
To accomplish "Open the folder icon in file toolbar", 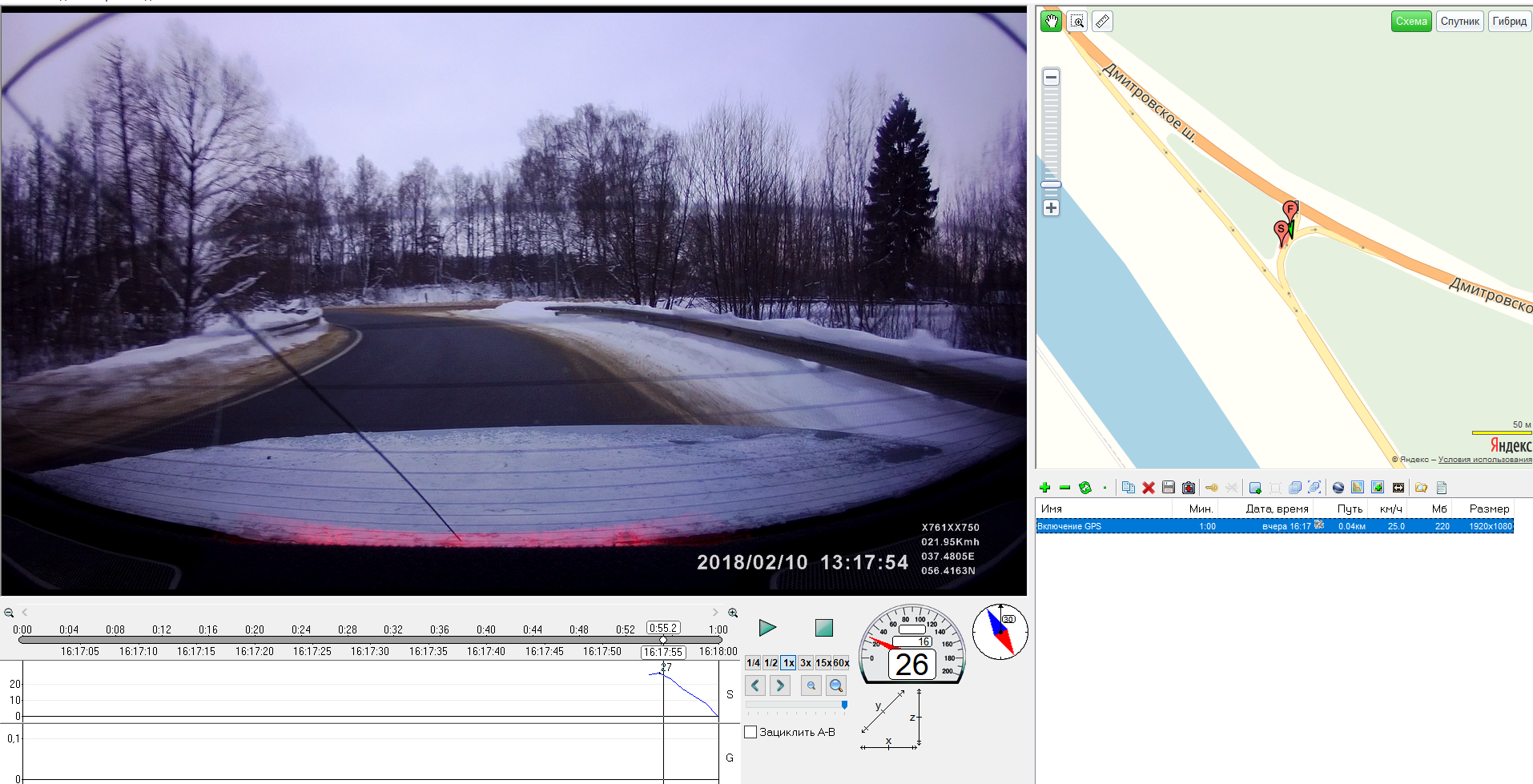I will coord(1421,488).
